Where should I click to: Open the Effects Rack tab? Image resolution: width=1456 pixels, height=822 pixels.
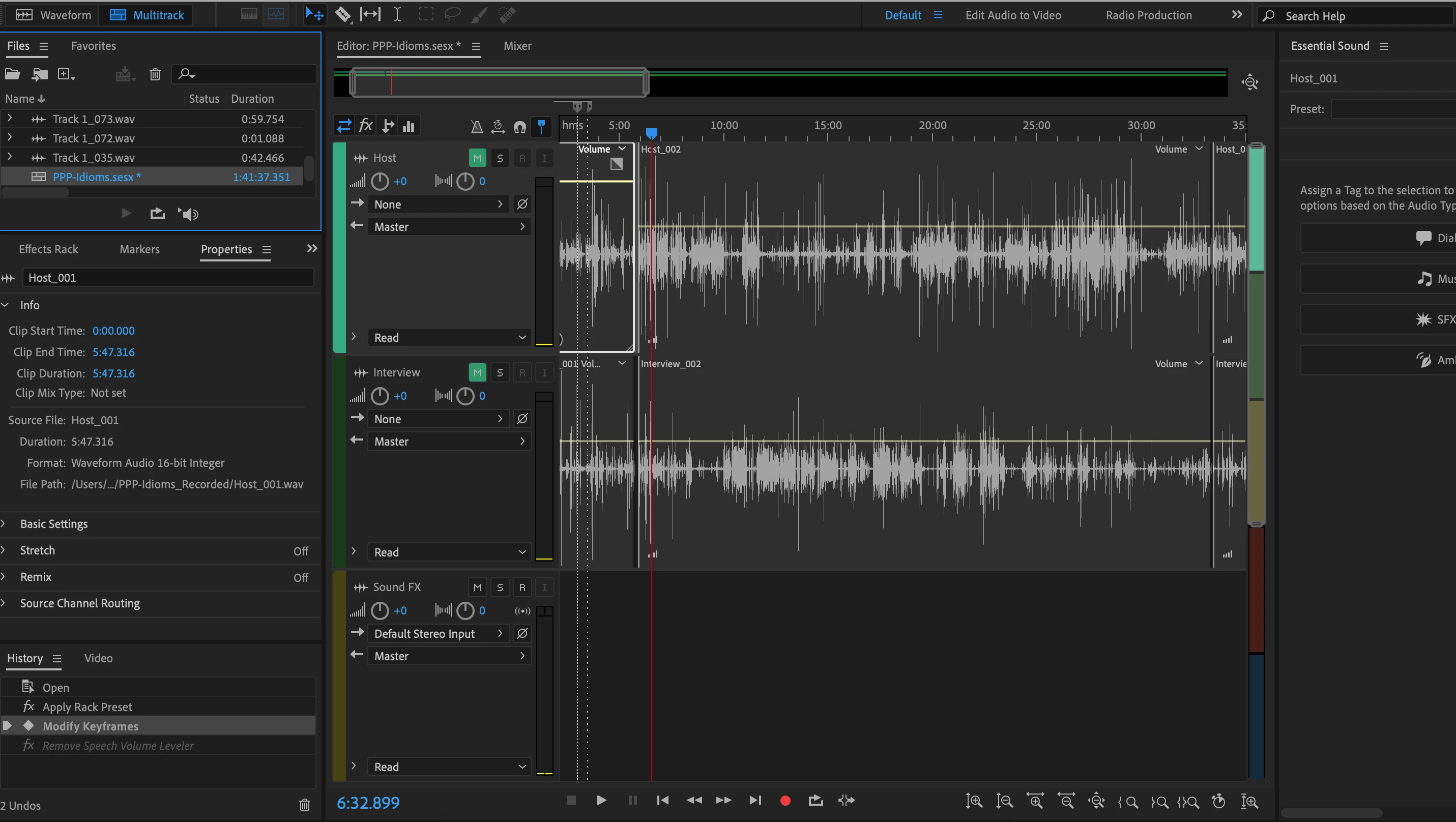49,249
